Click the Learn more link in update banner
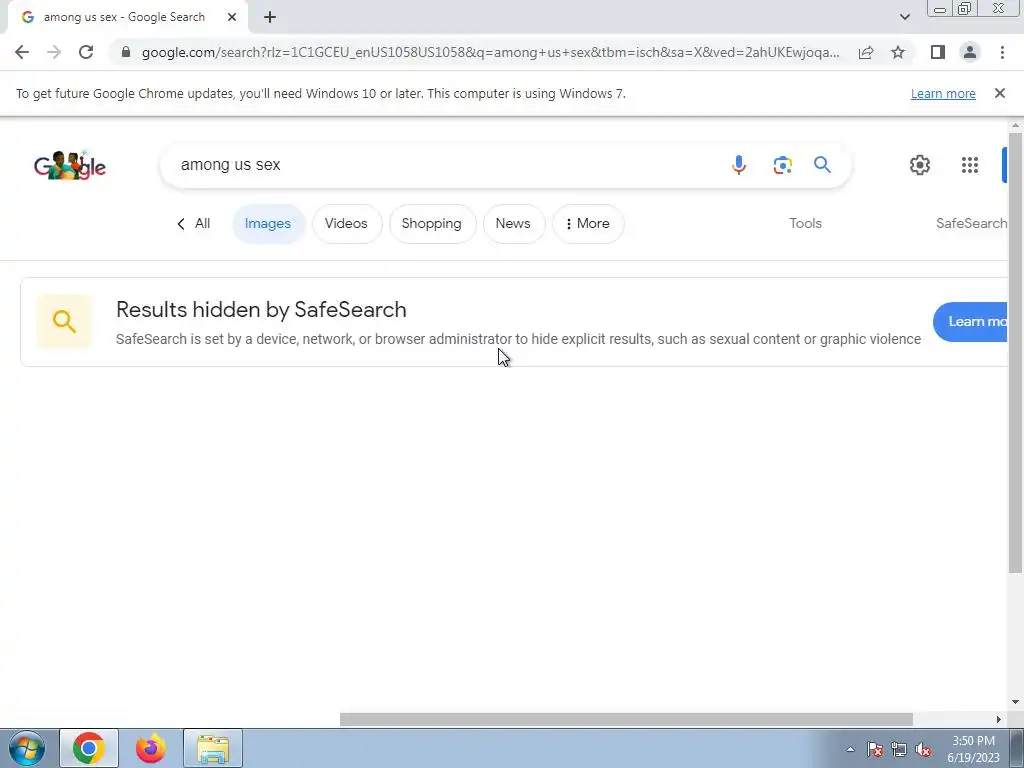The height and width of the screenshot is (768, 1024). 943,93
